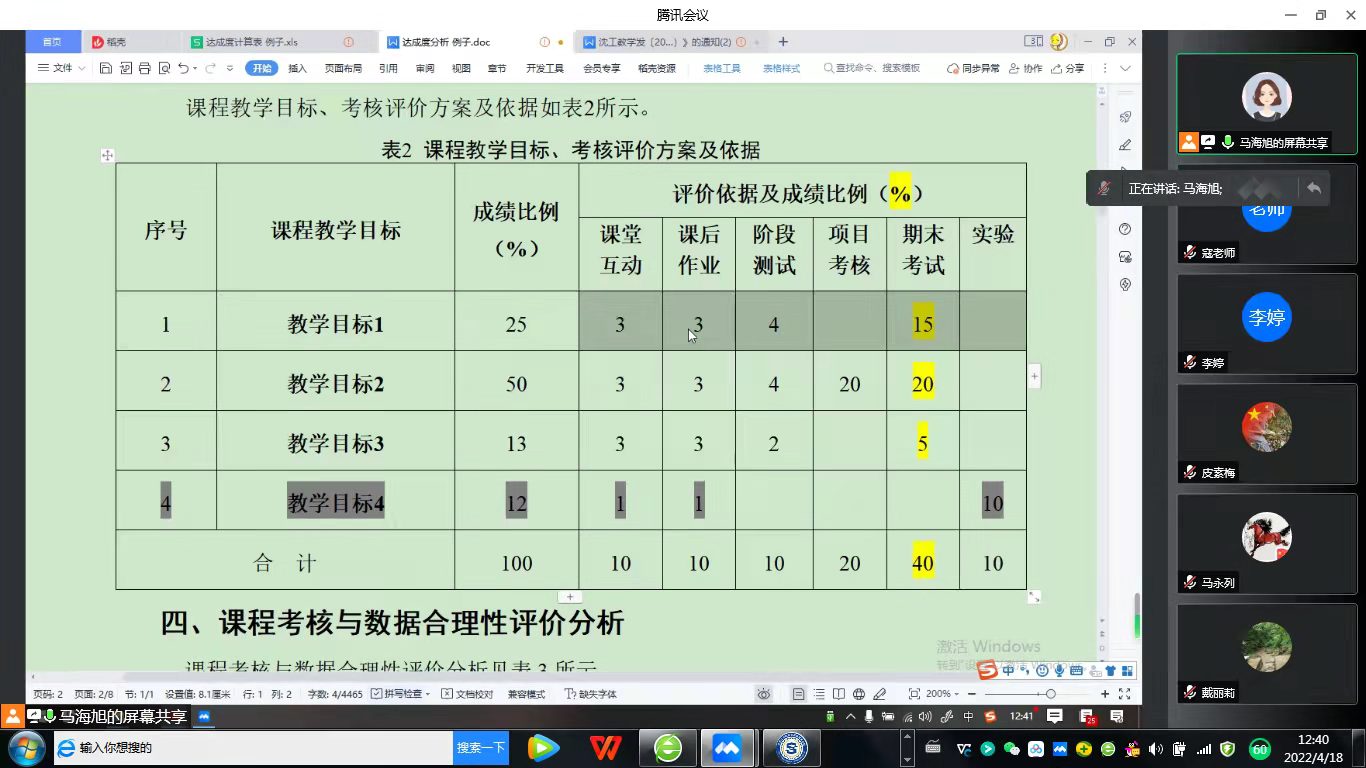Click highlighted cell value 40 in total row
Screen dimensions: 1366x768
click(x=923, y=563)
